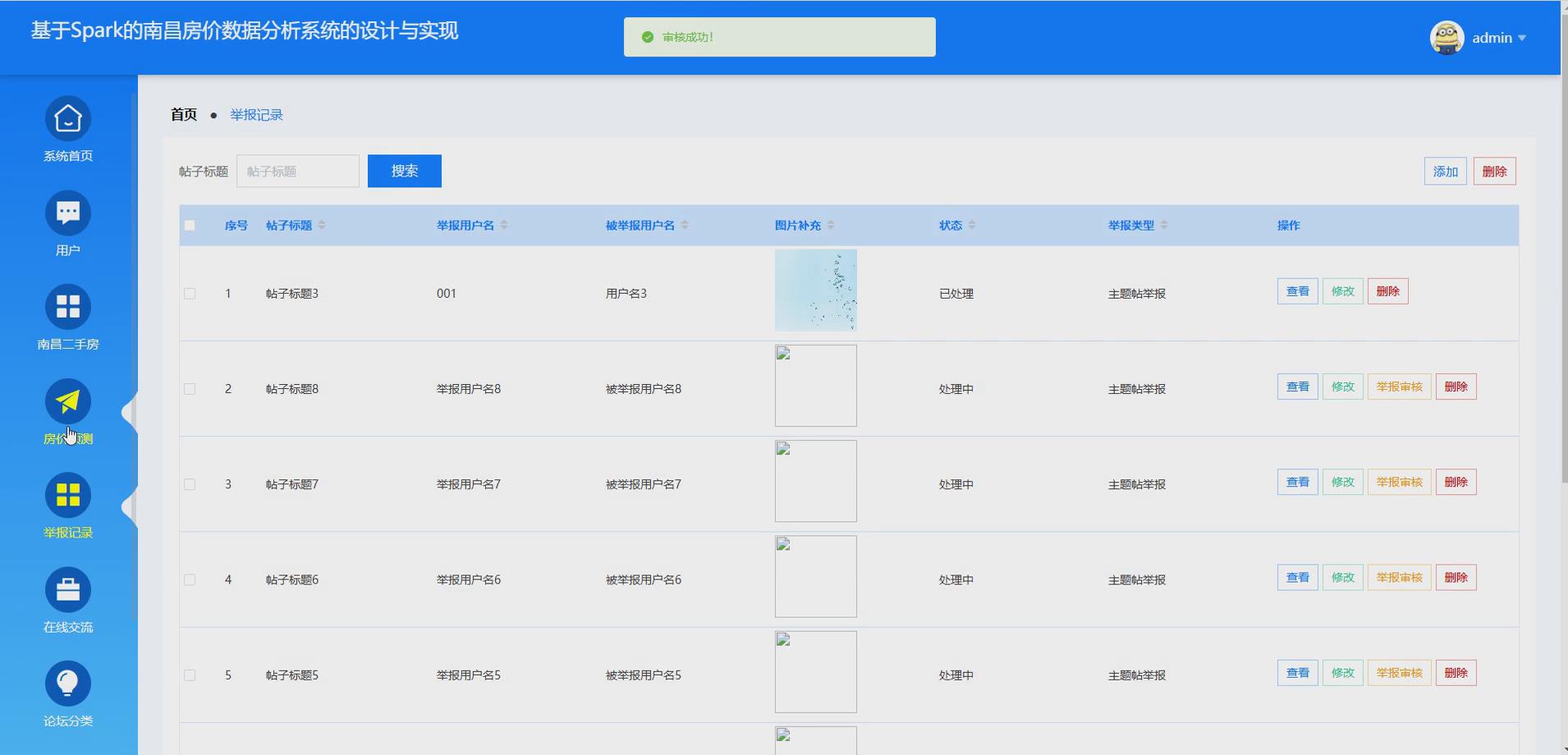The image size is (1568, 755).
Task: Click the 001 reporter cell
Action: tap(447, 294)
